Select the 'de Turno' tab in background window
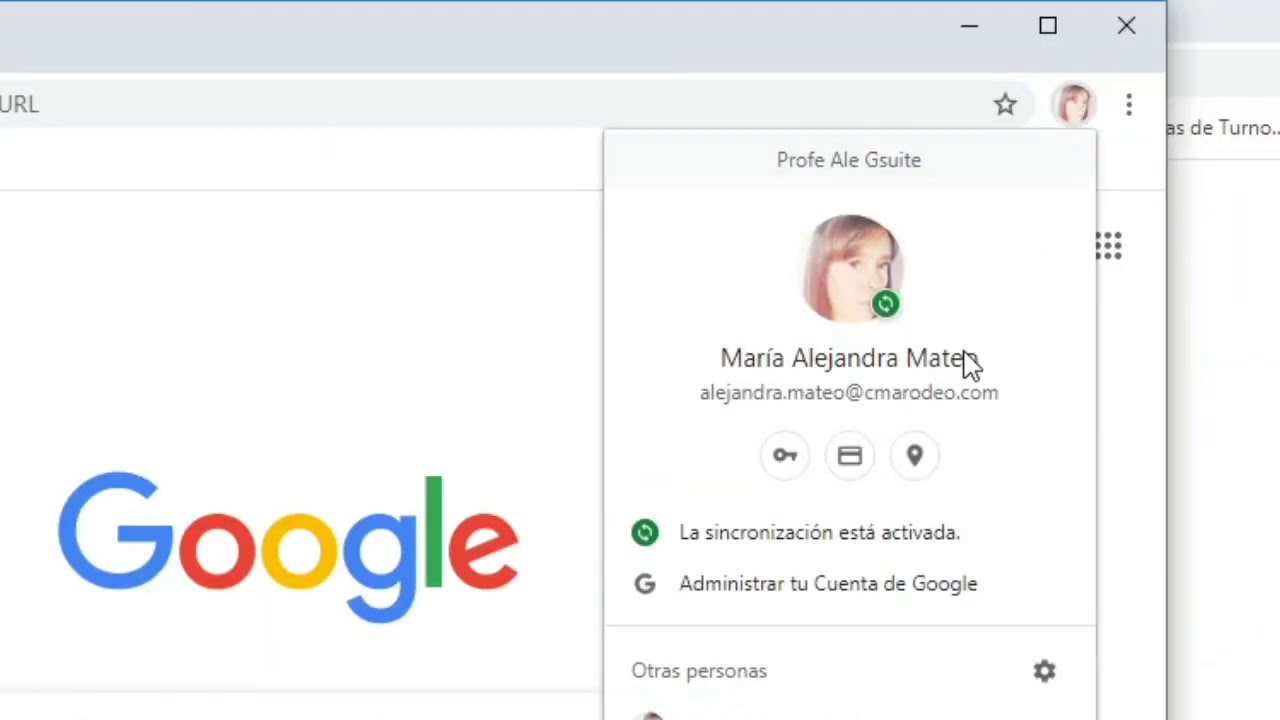 tap(1223, 128)
